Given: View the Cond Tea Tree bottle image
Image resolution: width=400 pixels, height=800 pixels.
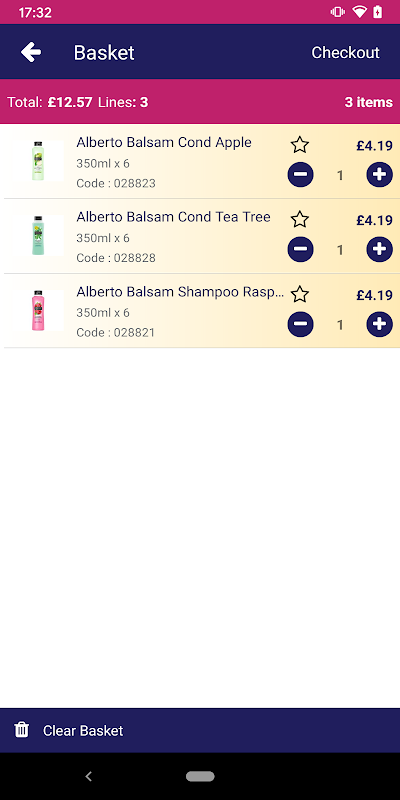Looking at the screenshot, I should pos(39,235).
